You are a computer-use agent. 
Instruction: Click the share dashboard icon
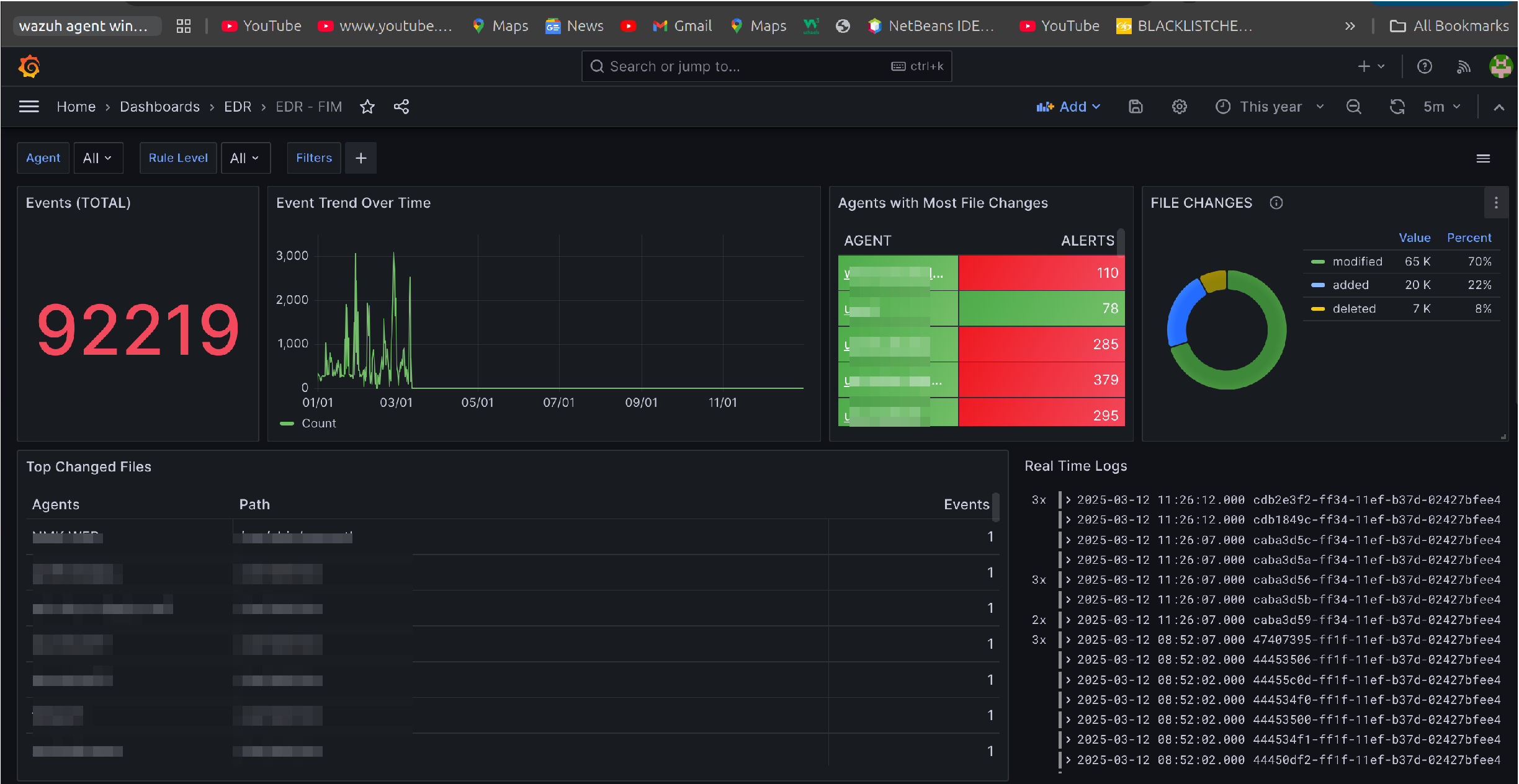(401, 107)
